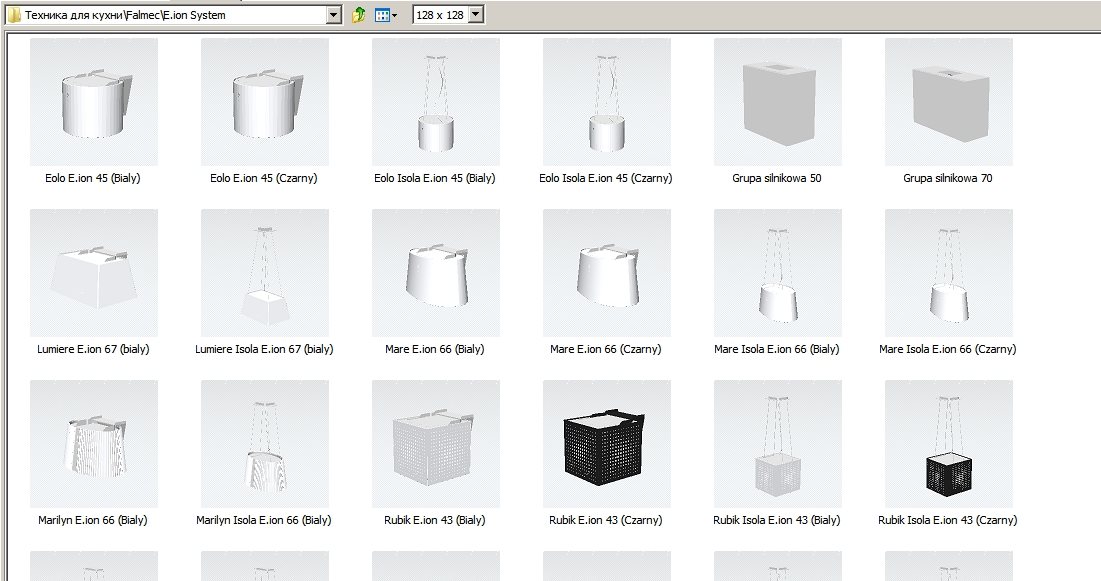Click the label text 'Mare Isola E.ion 66 (Czarny)'

point(948,349)
